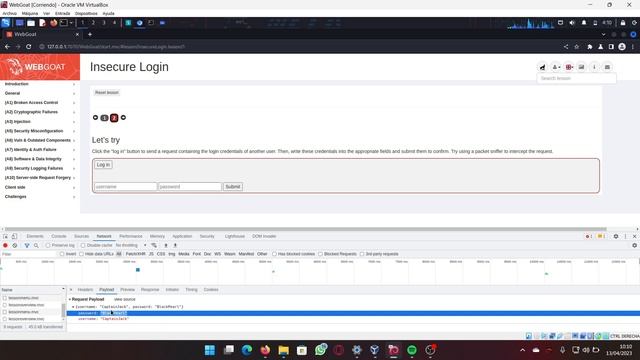
Task: Switch to DevTools Application tab
Action: tap(182, 236)
